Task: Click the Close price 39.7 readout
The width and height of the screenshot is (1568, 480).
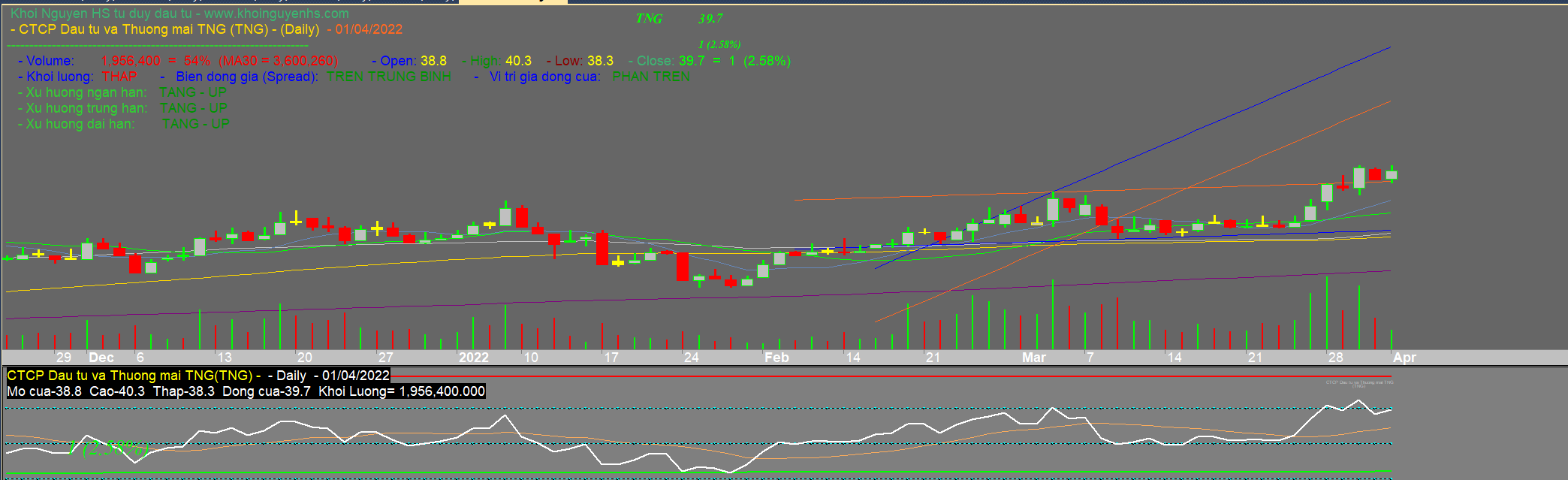Action: click(x=692, y=61)
